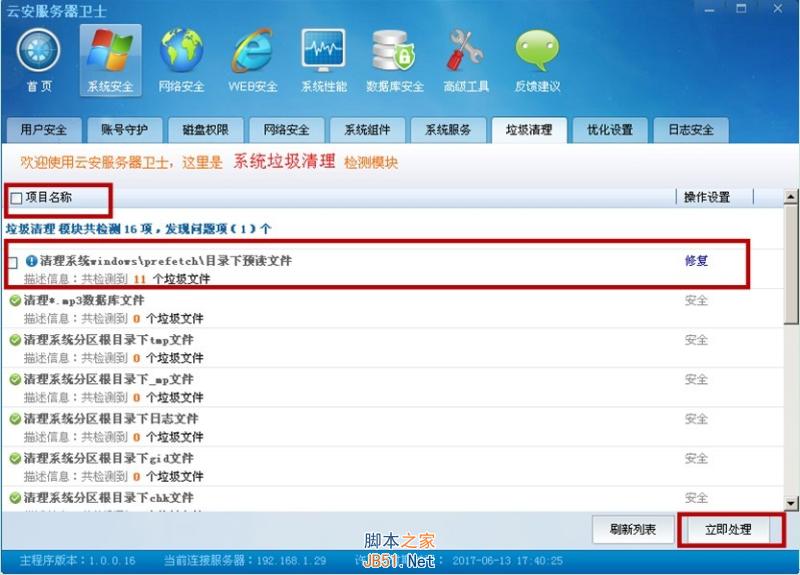Click blue info icon beside prefetch item

coord(32,261)
